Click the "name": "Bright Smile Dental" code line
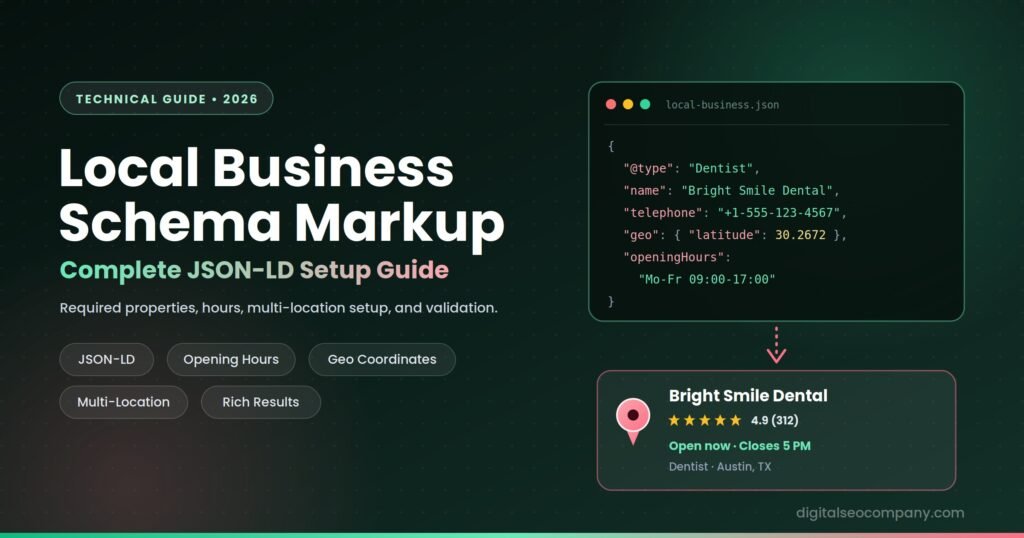The image size is (1024, 538). click(731, 191)
